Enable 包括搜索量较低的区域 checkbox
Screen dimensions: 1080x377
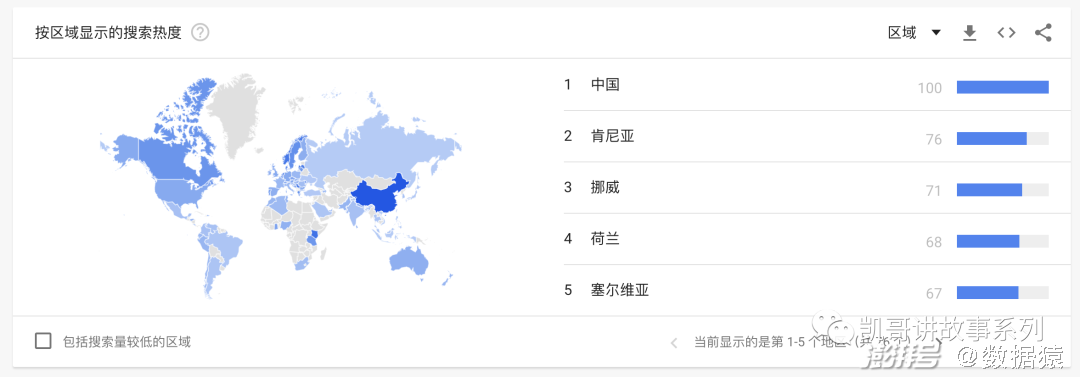[x=43, y=341]
